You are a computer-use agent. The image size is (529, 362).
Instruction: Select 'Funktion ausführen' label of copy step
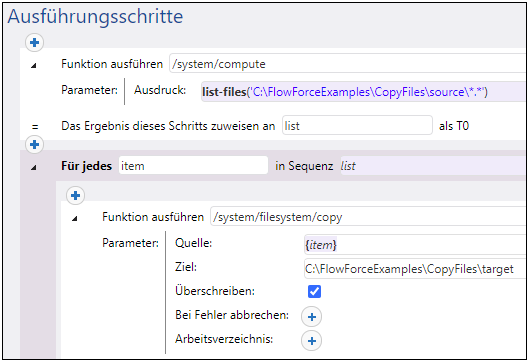pos(153,217)
